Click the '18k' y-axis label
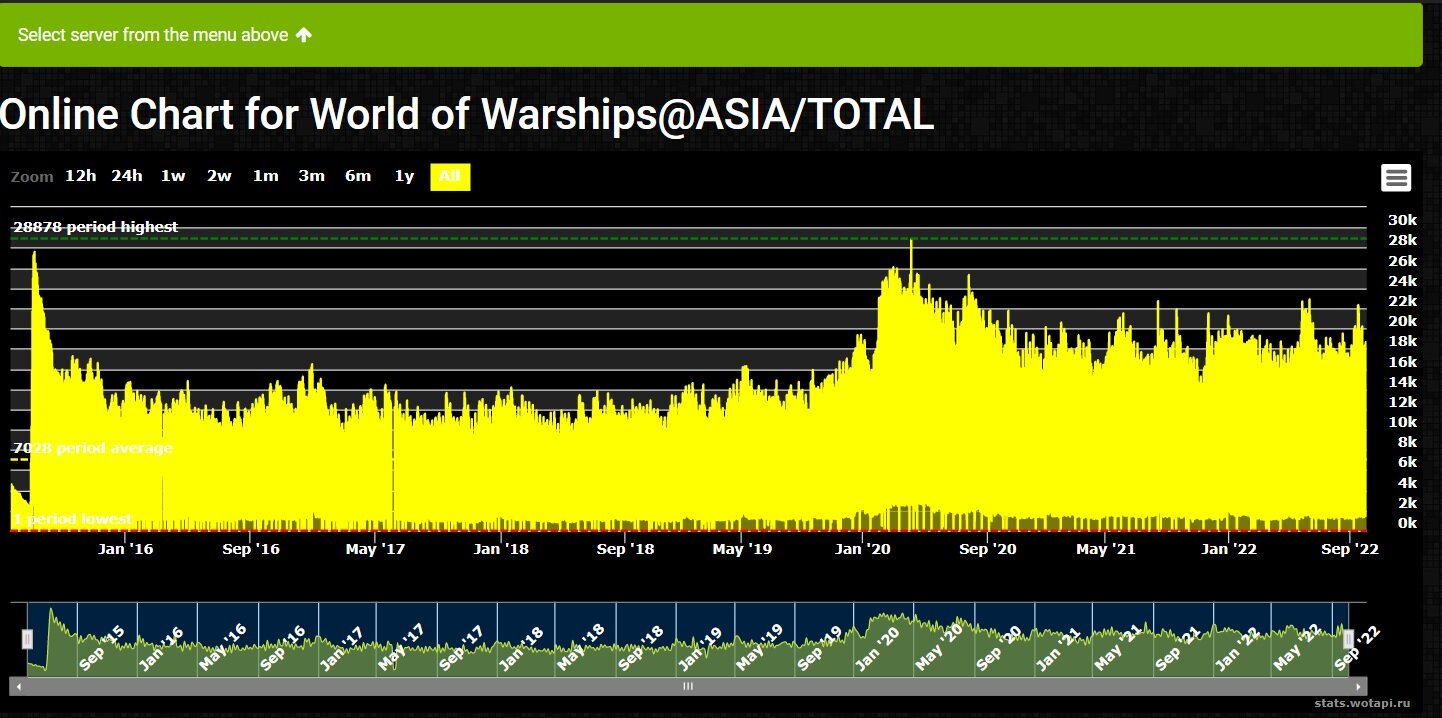Screen dimensions: 1442x718 tap(1403, 341)
